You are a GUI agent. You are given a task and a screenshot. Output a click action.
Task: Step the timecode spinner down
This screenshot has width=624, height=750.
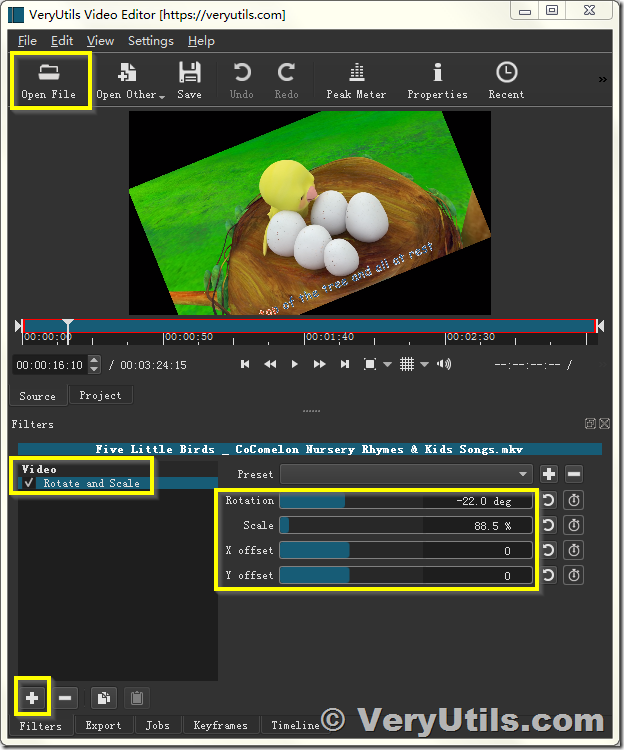[x=95, y=370]
